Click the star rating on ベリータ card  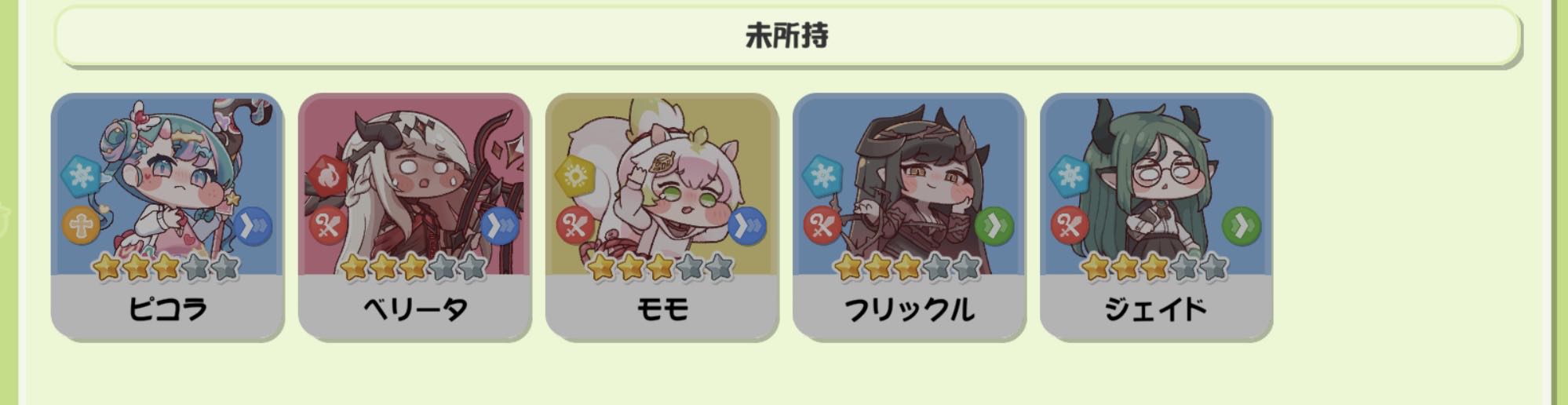coord(414,268)
